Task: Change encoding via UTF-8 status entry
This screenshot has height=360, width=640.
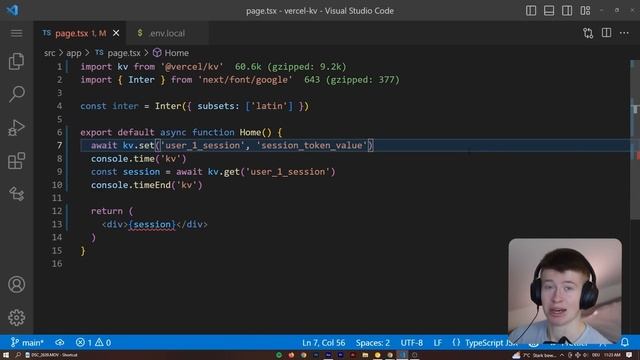Action: [411, 342]
